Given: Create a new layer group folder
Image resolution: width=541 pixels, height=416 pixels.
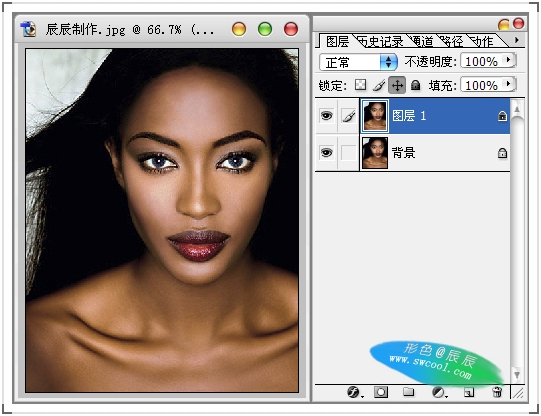Looking at the screenshot, I should [409, 392].
